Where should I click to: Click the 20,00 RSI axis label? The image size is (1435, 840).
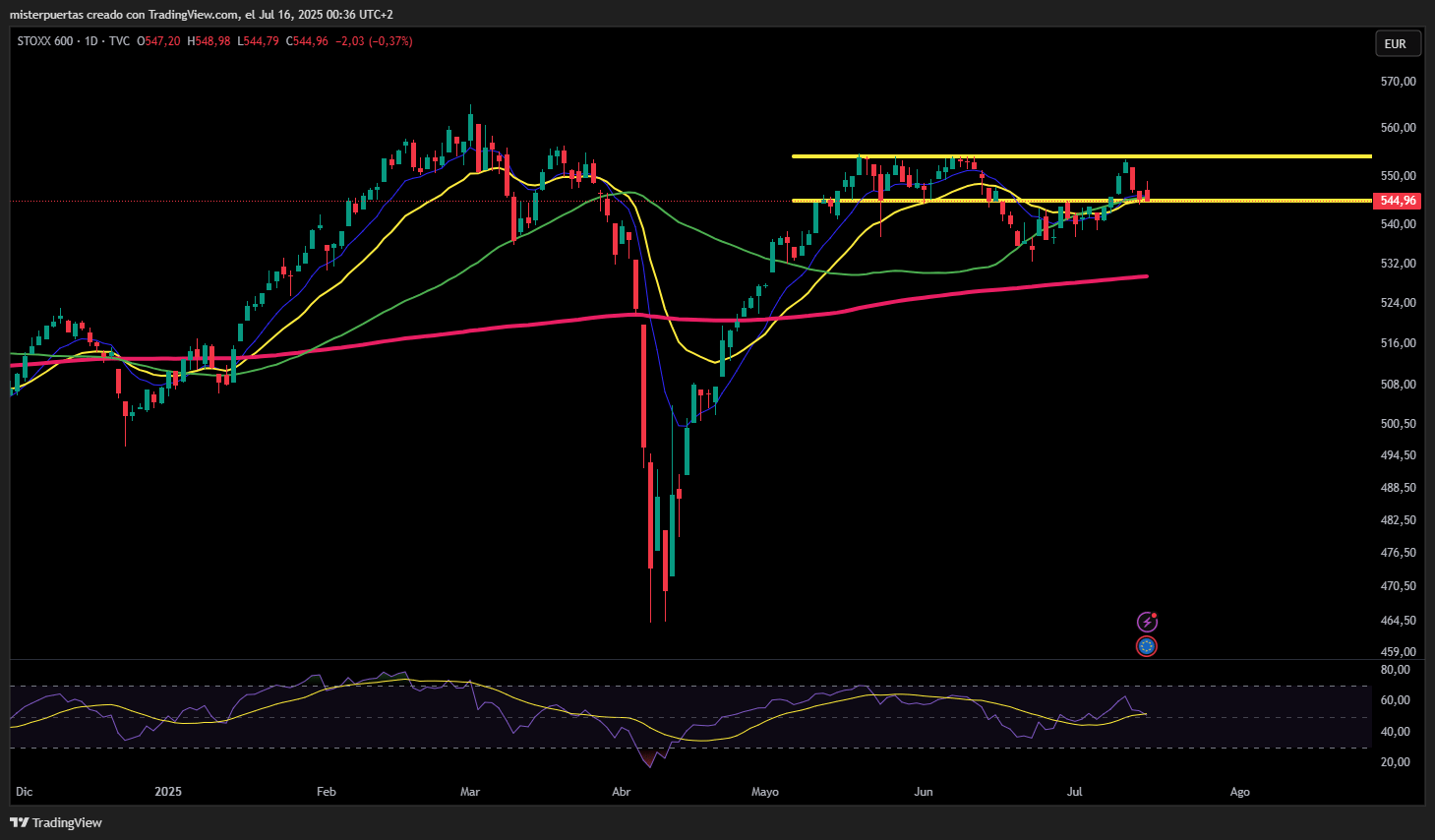click(x=1396, y=762)
